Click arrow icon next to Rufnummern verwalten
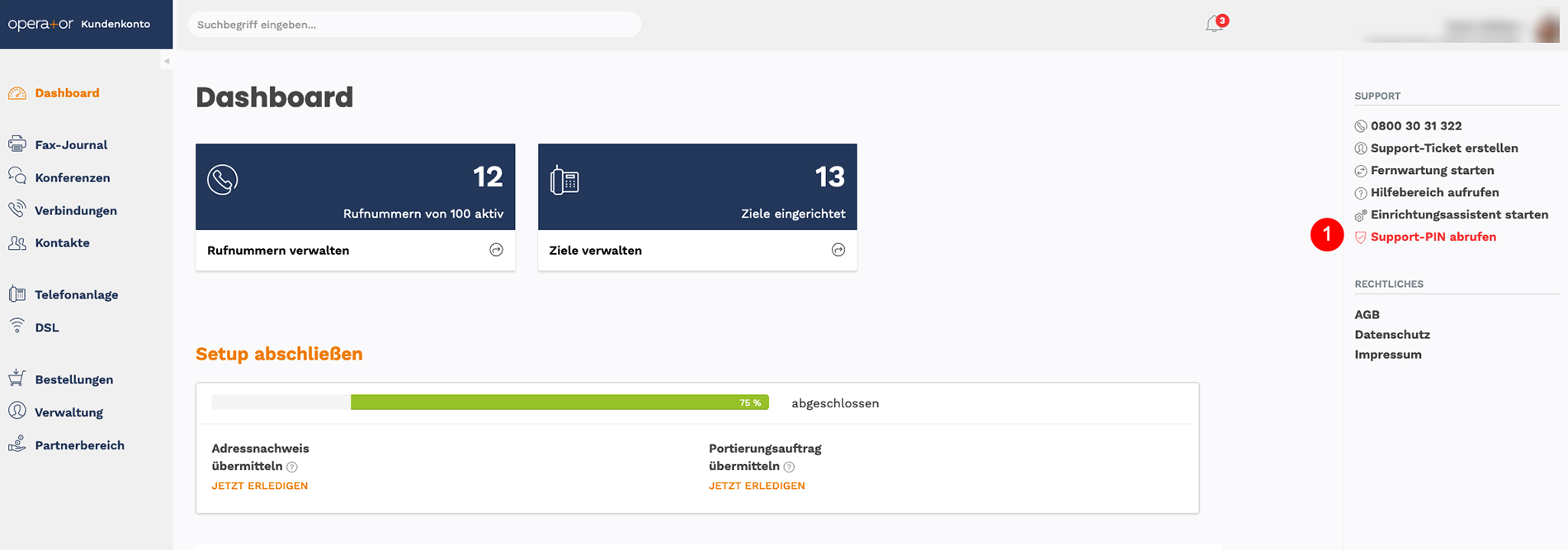Screen dimensions: 1568x550 tap(496, 250)
